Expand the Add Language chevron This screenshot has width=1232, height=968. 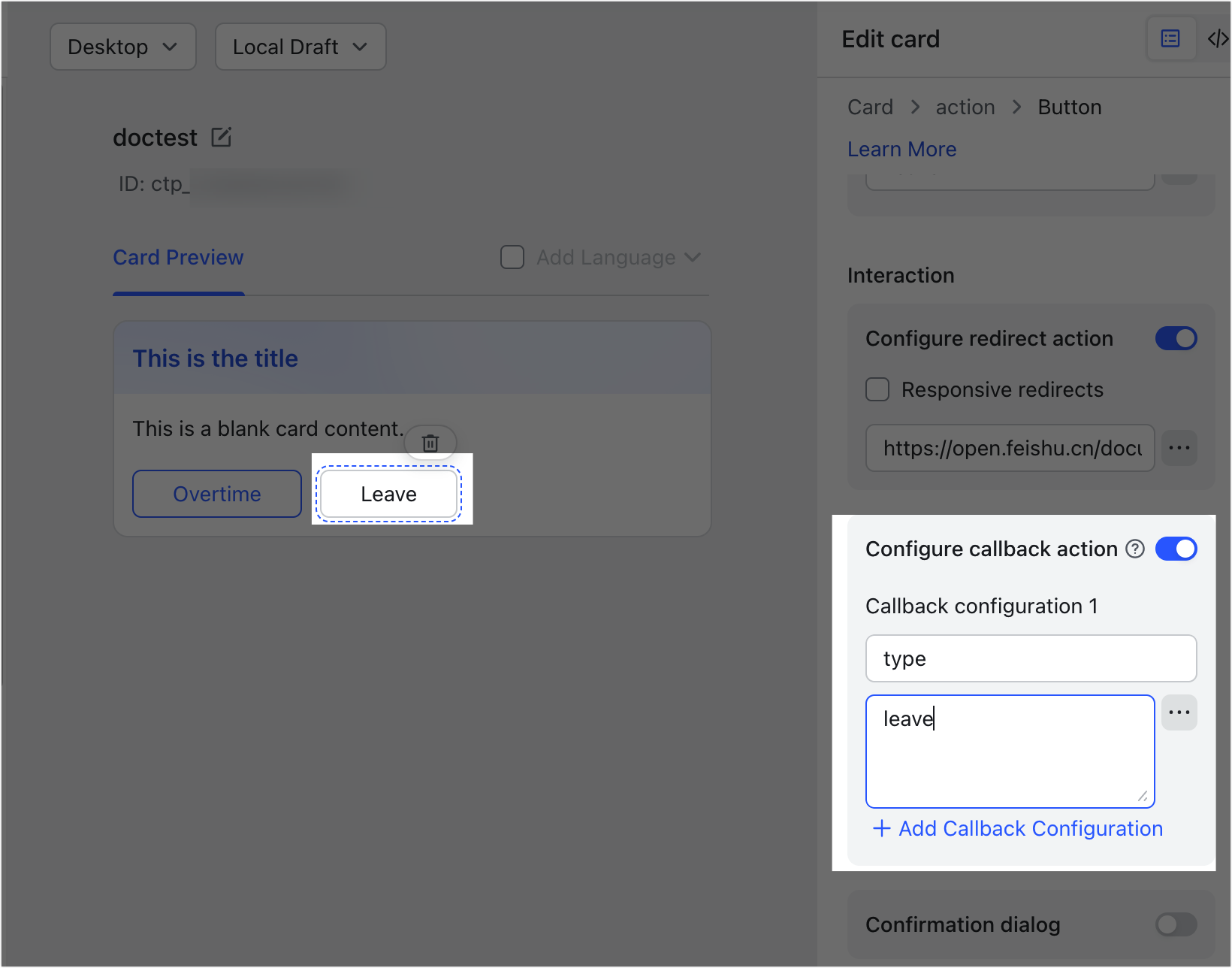point(693,257)
